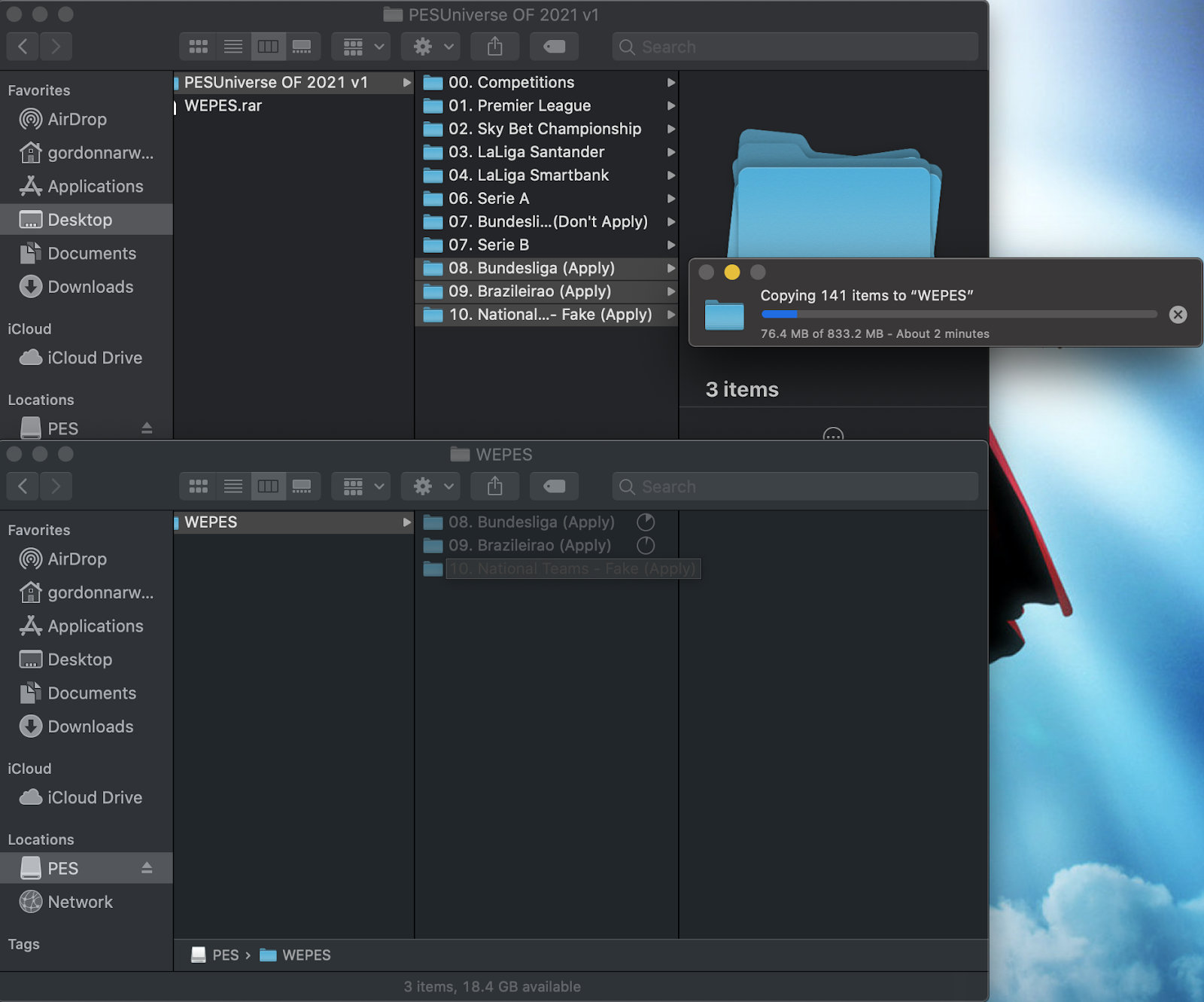Viewport: 1204px width, 1002px height.
Task: Expand the 06. Serie A folder arrow
Action: (670, 199)
